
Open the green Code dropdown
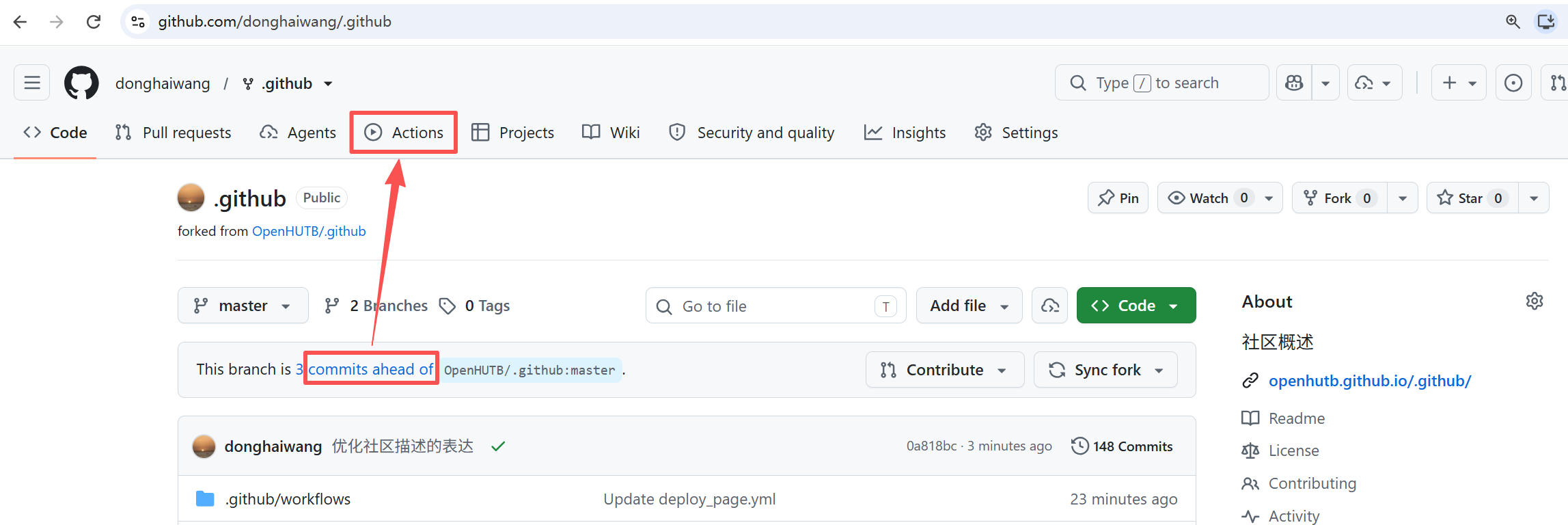(x=1136, y=306)
